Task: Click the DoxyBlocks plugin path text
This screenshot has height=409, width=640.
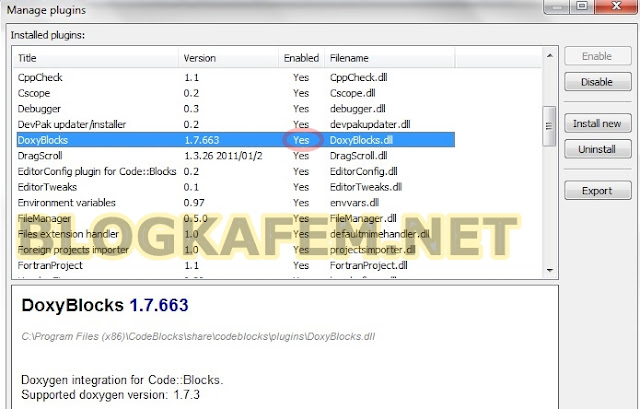Action: pyautogui.click(x=198, y=336)
